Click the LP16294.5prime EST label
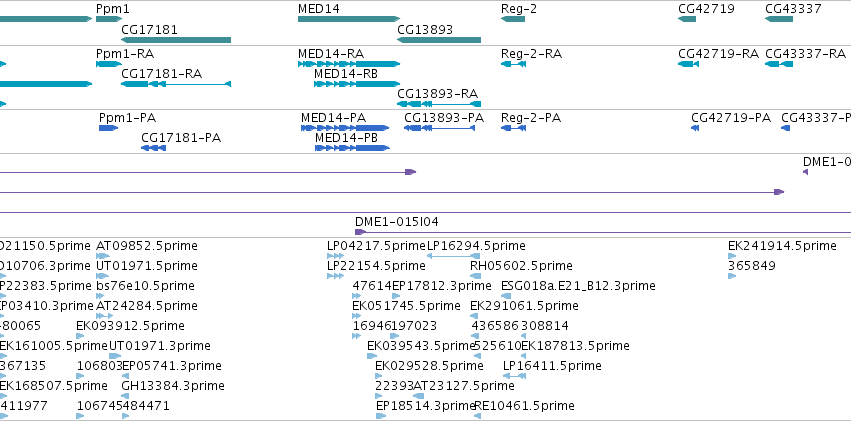 tap(476, 246)
